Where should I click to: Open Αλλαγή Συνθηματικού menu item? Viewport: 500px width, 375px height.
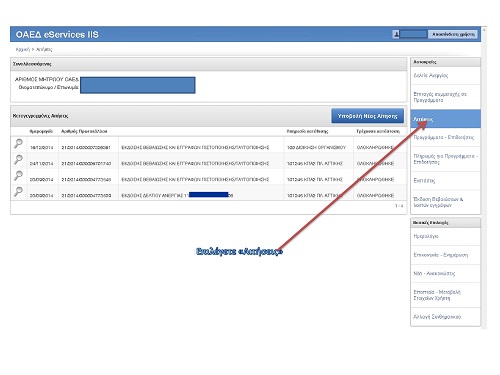[445, 317]
